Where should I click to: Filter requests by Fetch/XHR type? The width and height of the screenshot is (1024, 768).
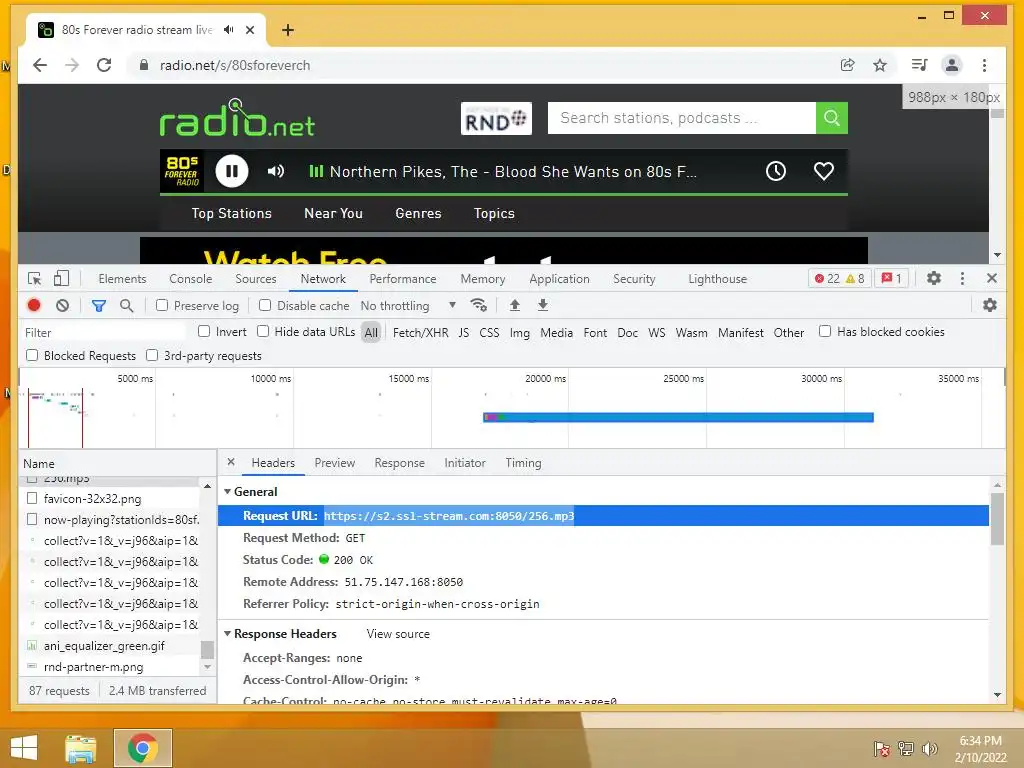tap(420, 332)
